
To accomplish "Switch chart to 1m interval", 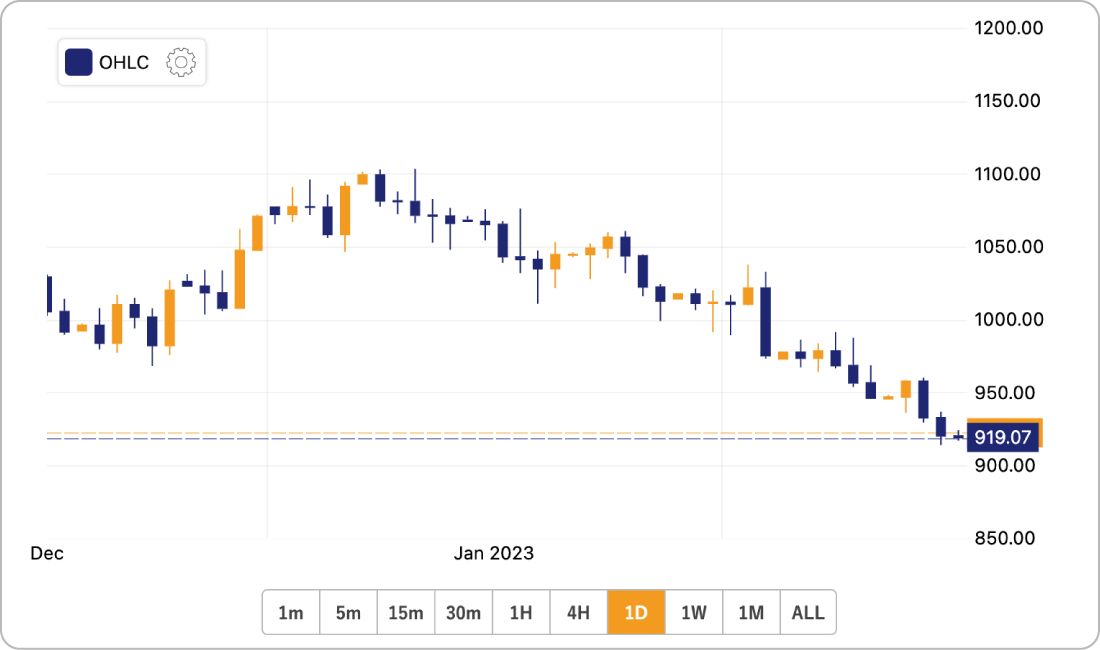I will click(x=291, y=612).
